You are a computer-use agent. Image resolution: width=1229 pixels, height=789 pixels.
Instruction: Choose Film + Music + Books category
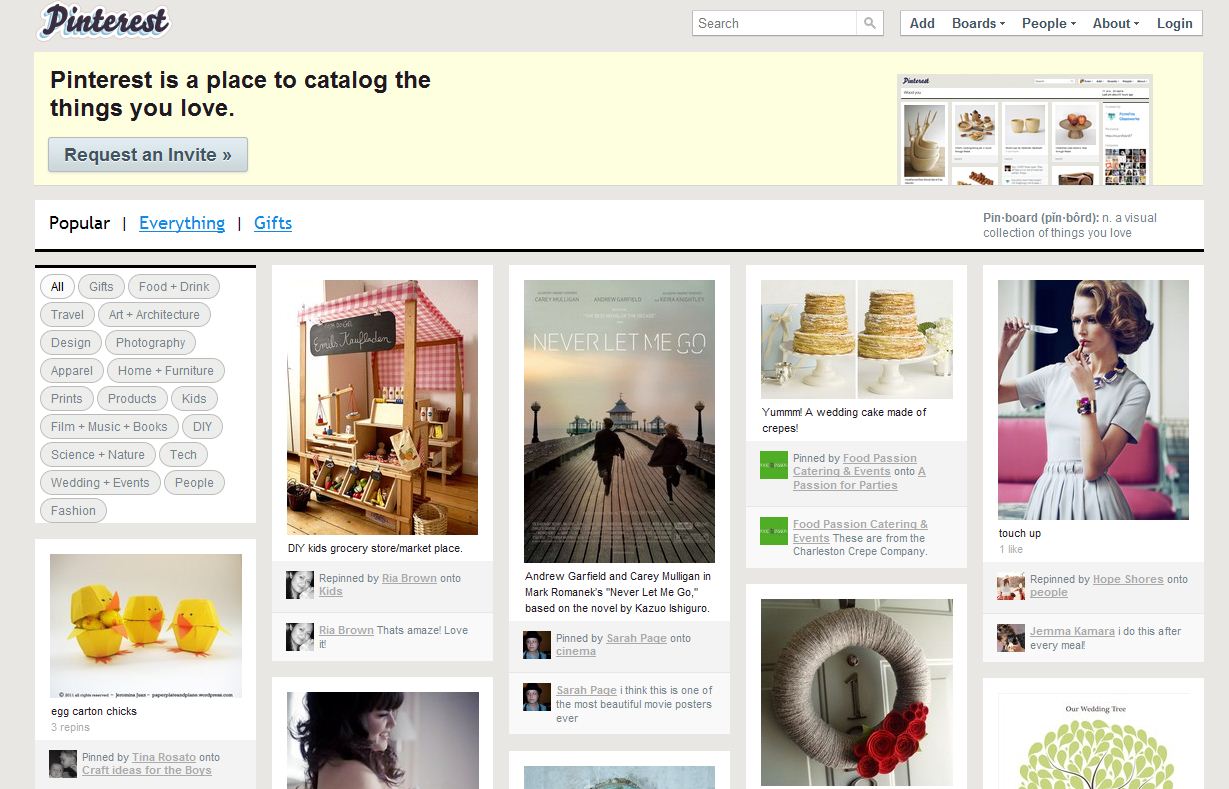(110, 427)
